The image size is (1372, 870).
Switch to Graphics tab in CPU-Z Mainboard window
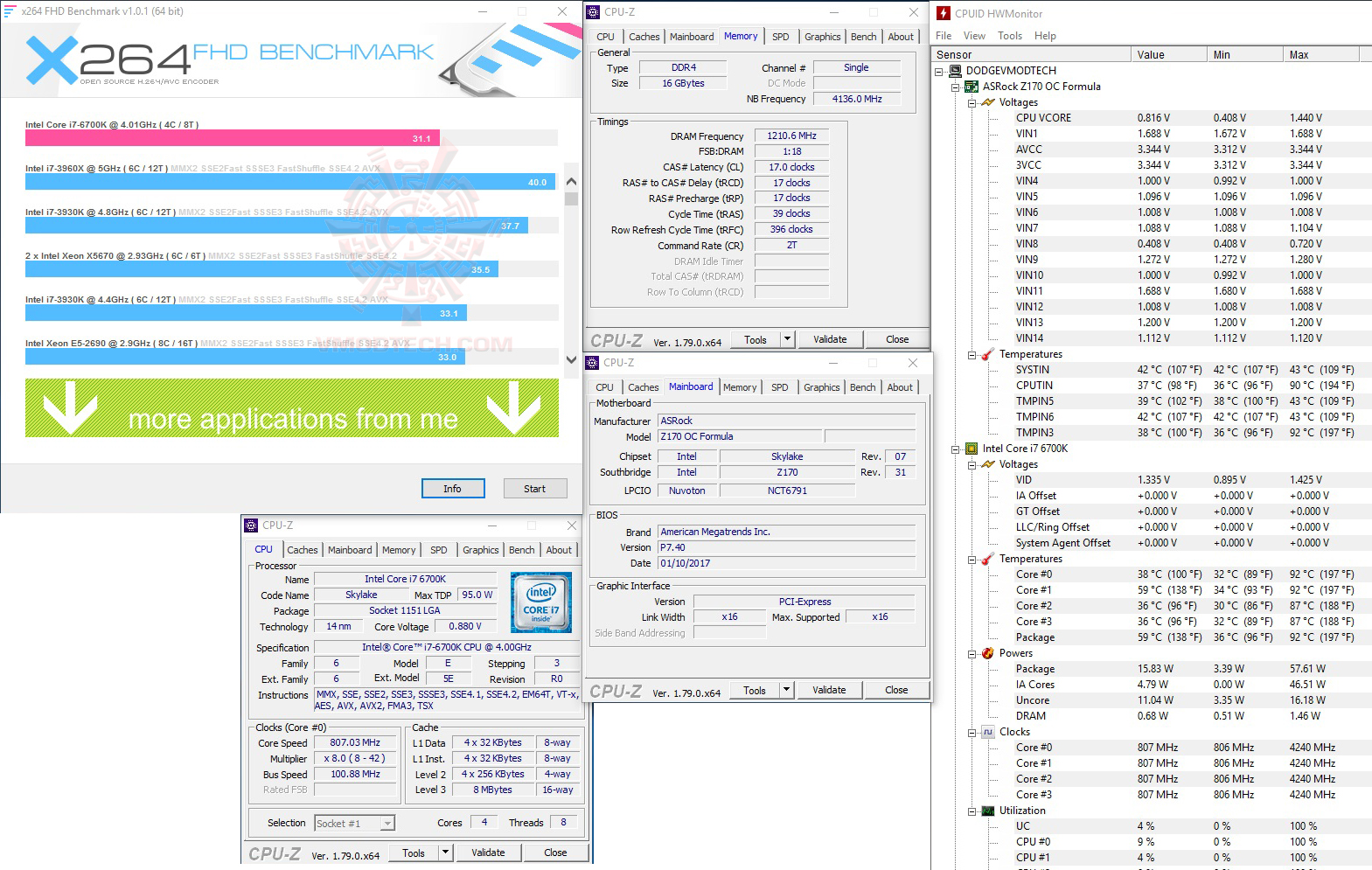(822, 387)
